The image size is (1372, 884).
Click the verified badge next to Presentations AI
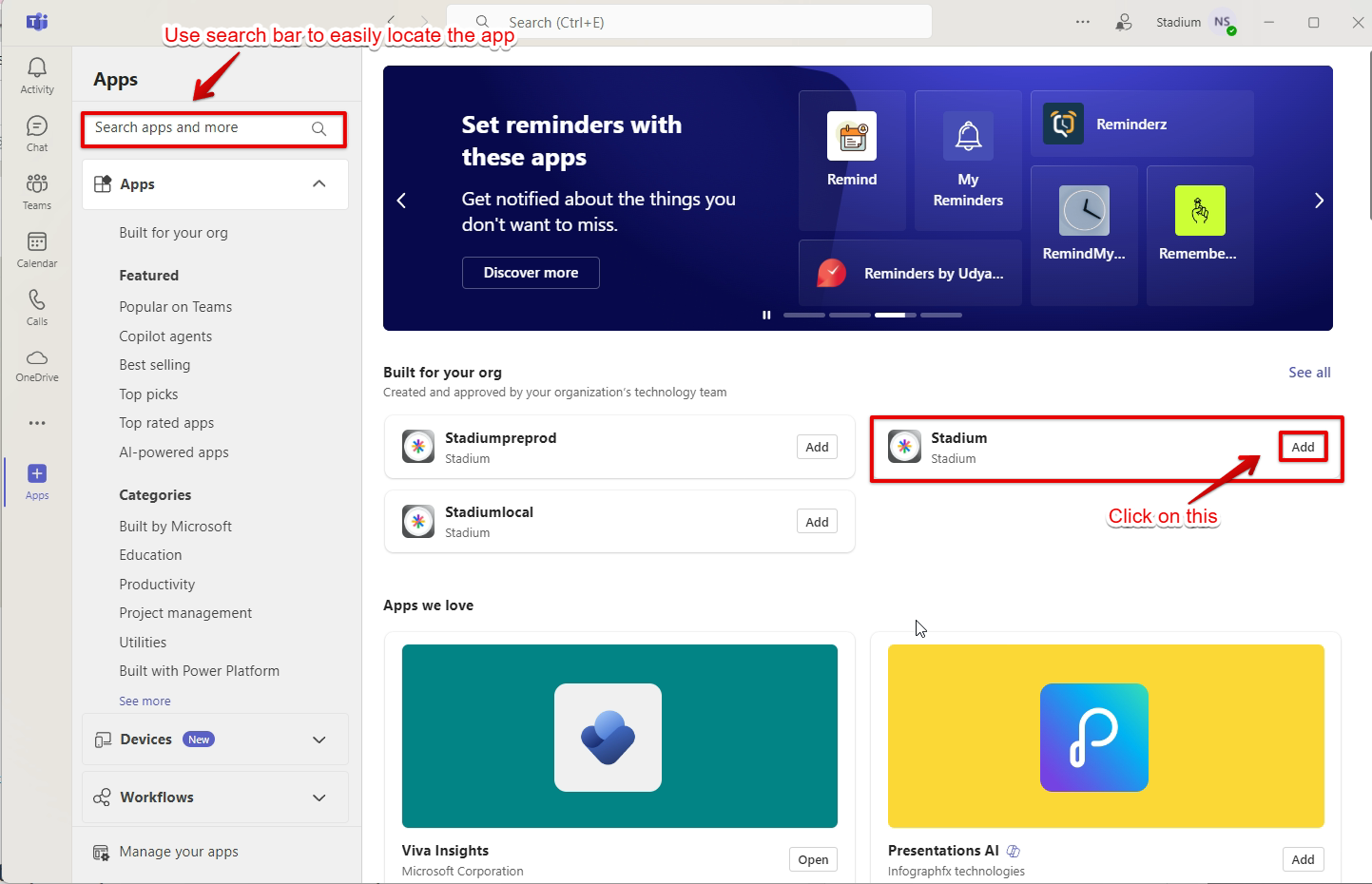click(x=1014, y=851)
